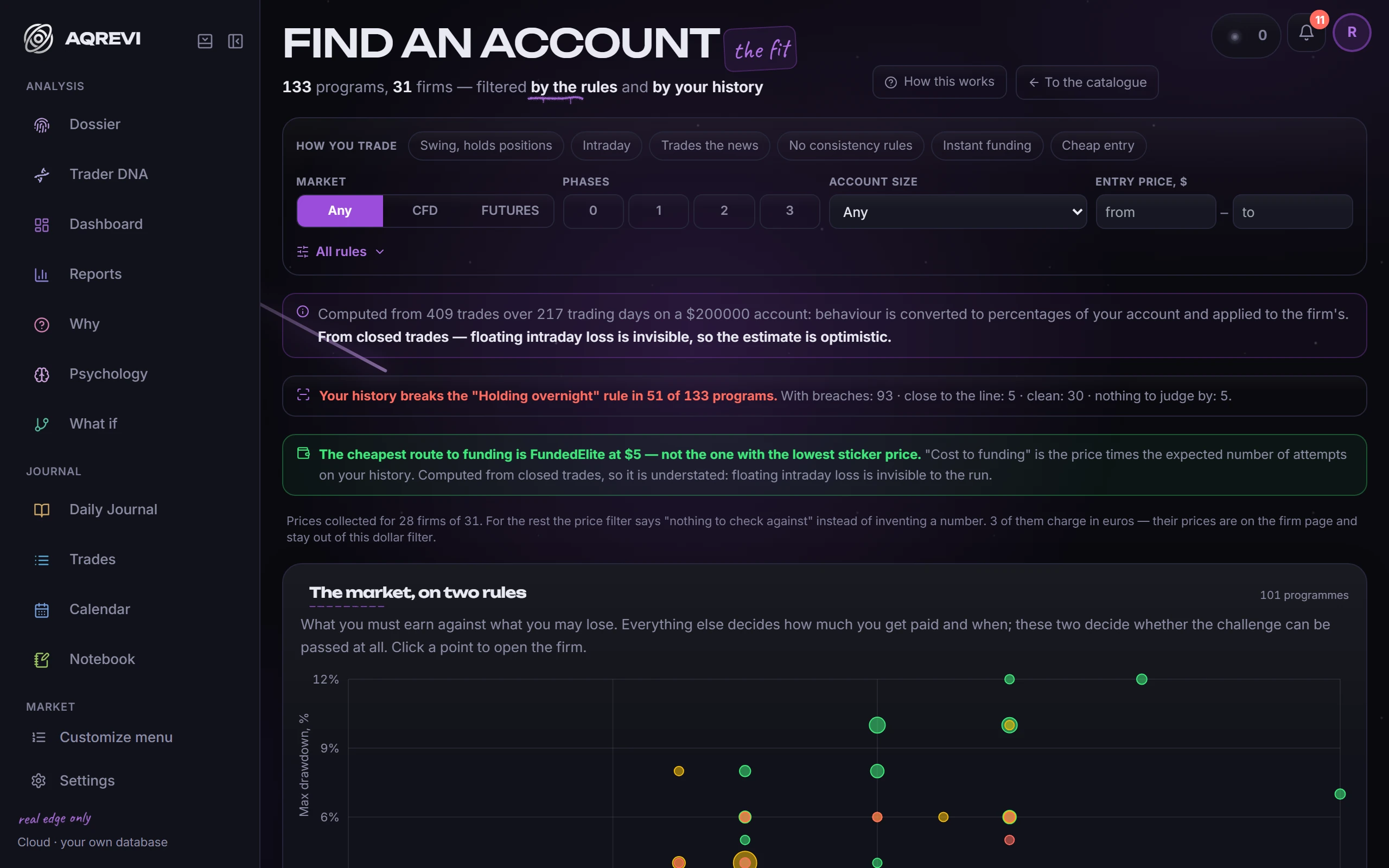Image resolution: width=1389 pixels, height=868 pixels.
Task: Open the Psychology brain icon
Action: 41,374
